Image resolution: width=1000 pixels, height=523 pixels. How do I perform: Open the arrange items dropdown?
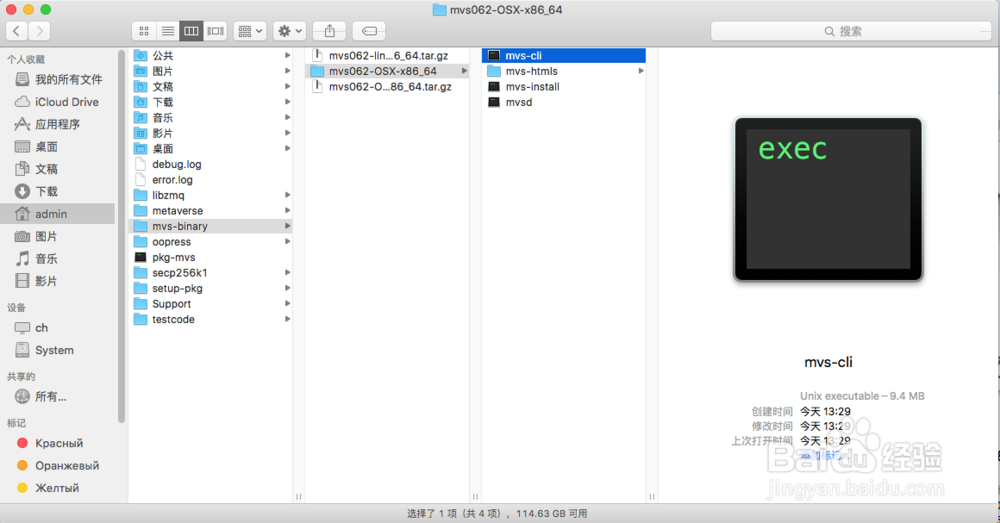(x=249, y=31)
